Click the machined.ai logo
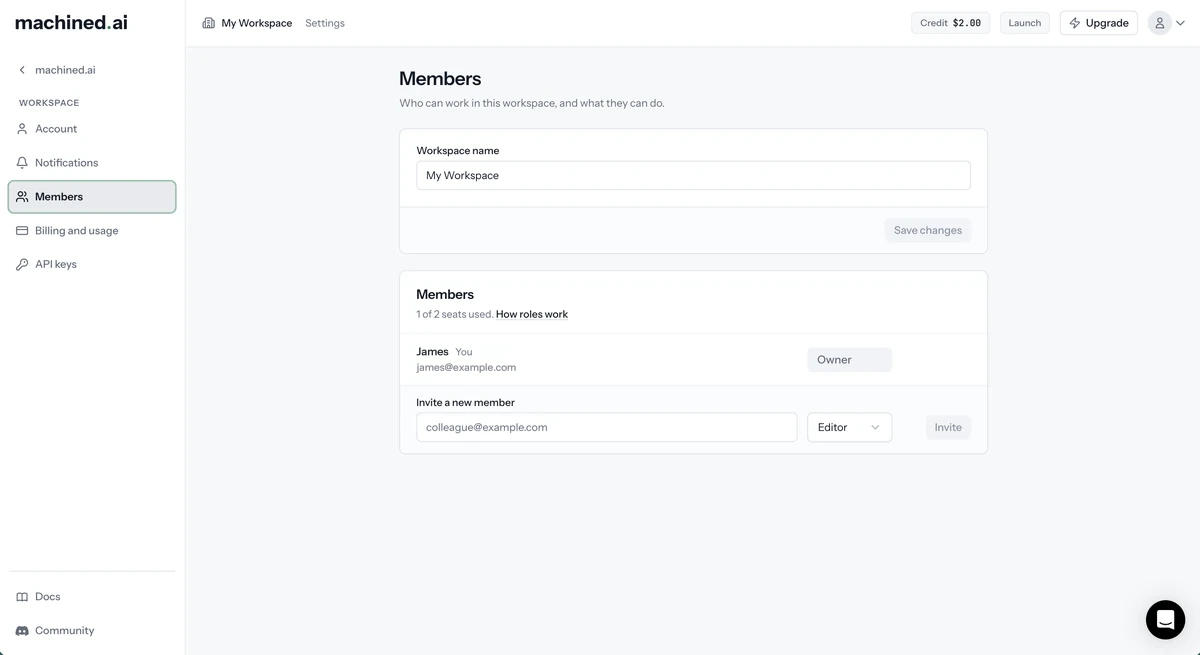This screenshot has width=1200, height=655. click(71, 22)
